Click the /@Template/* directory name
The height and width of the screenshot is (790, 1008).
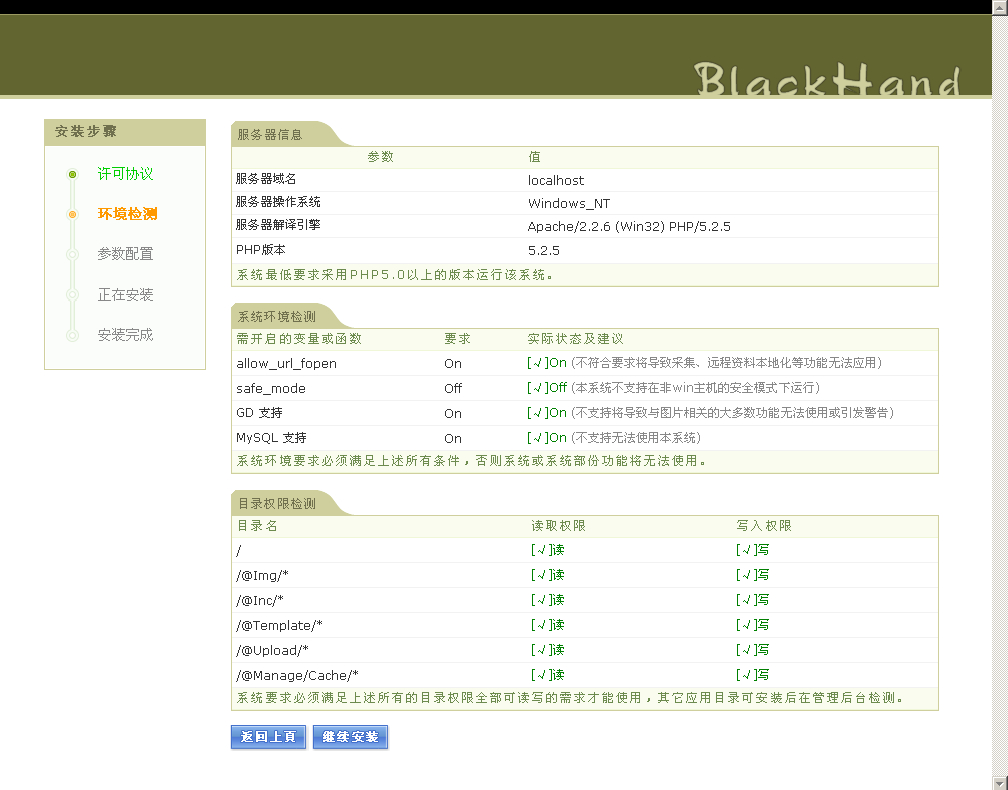[x=279, y=625]
